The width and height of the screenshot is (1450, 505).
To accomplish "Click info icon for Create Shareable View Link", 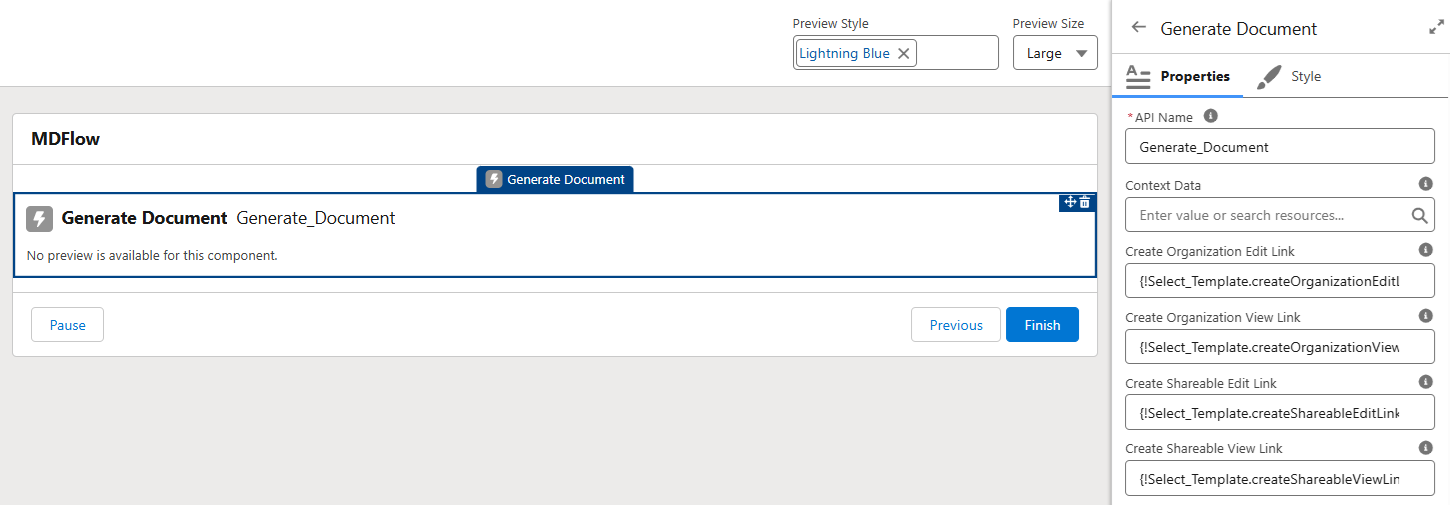I will click(x=1426, y=448).
